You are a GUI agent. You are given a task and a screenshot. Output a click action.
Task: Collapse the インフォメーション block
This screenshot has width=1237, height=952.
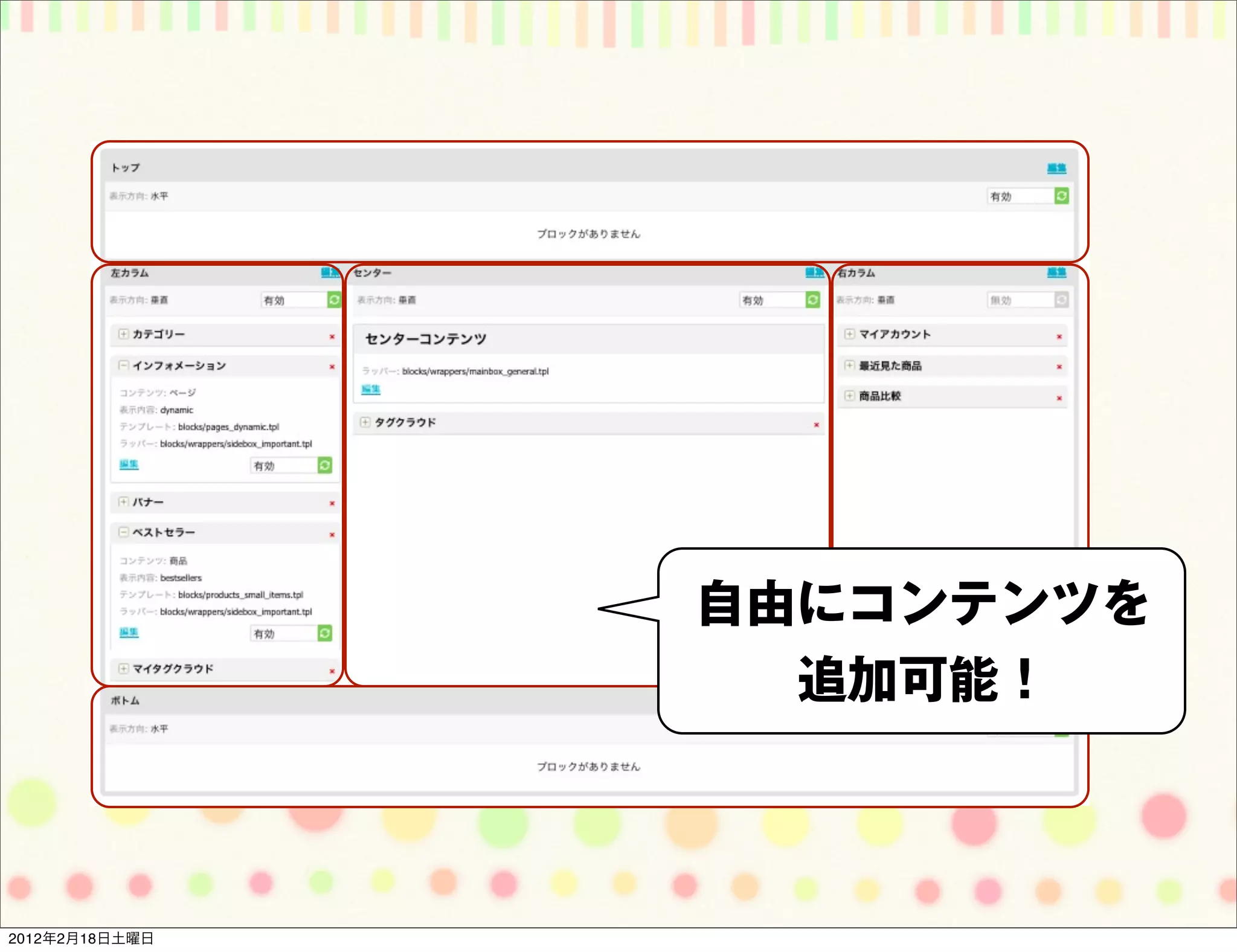tap(123, 365)
